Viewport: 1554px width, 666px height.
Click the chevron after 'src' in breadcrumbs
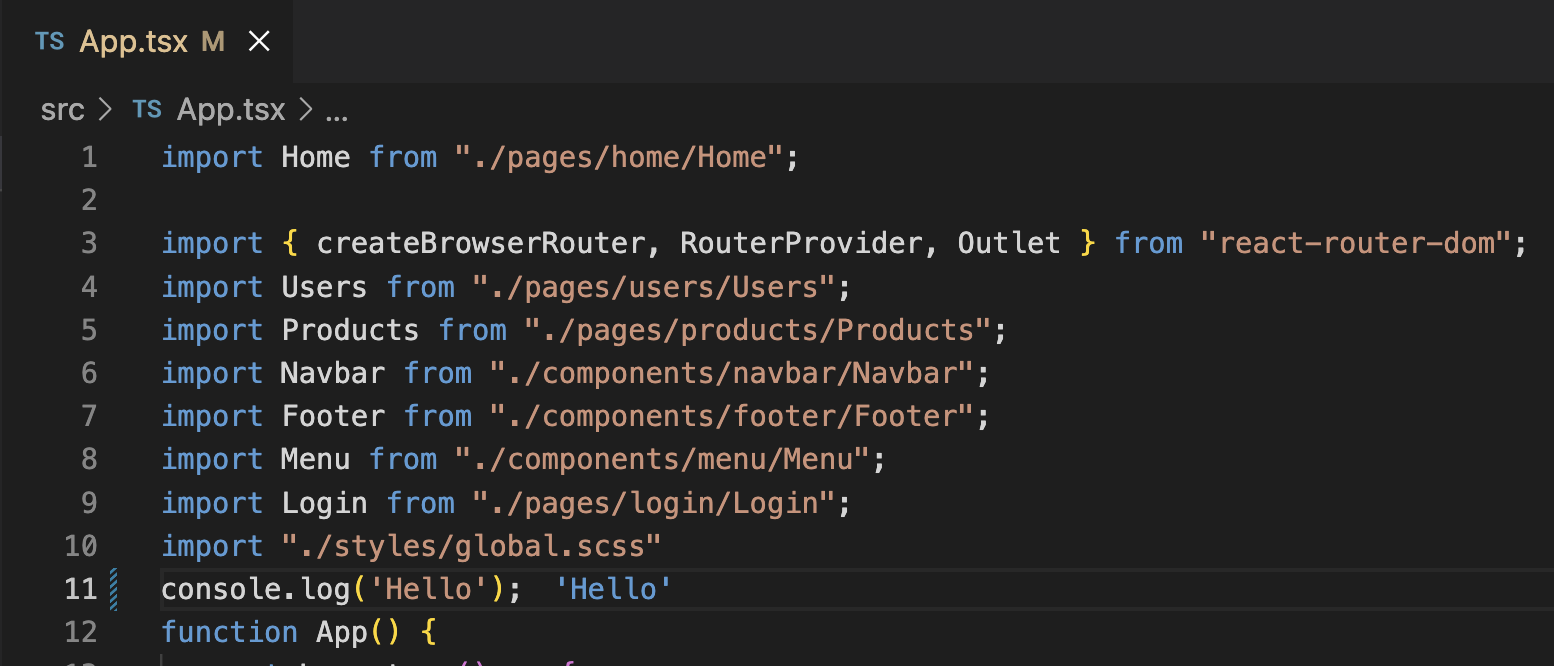pyautogui.click(x=104, y=110)
